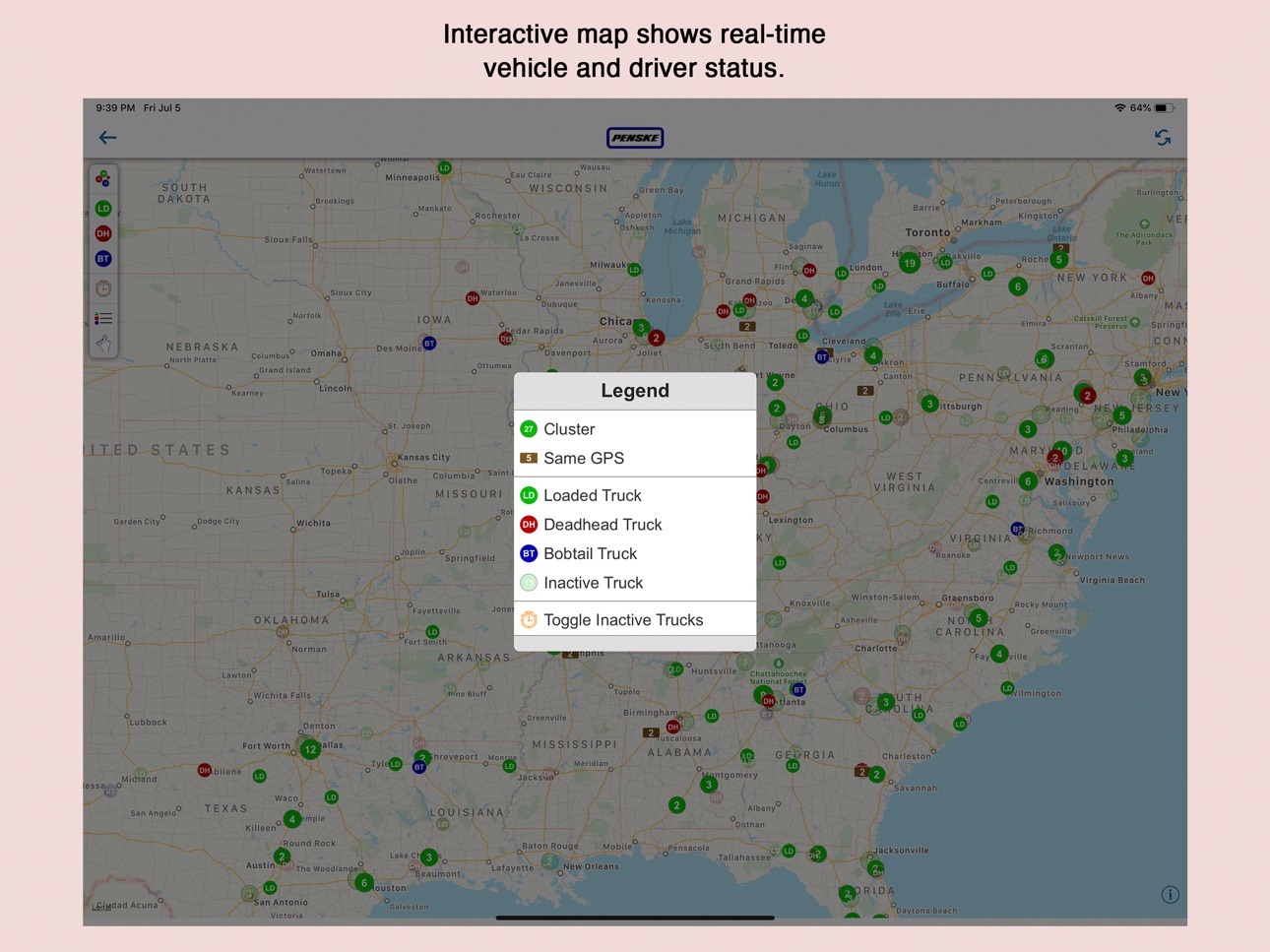Viewport: 1270px width, 952px height.
Task: Select the Inactive Truck legend row
Action: [x=635, y=583]
